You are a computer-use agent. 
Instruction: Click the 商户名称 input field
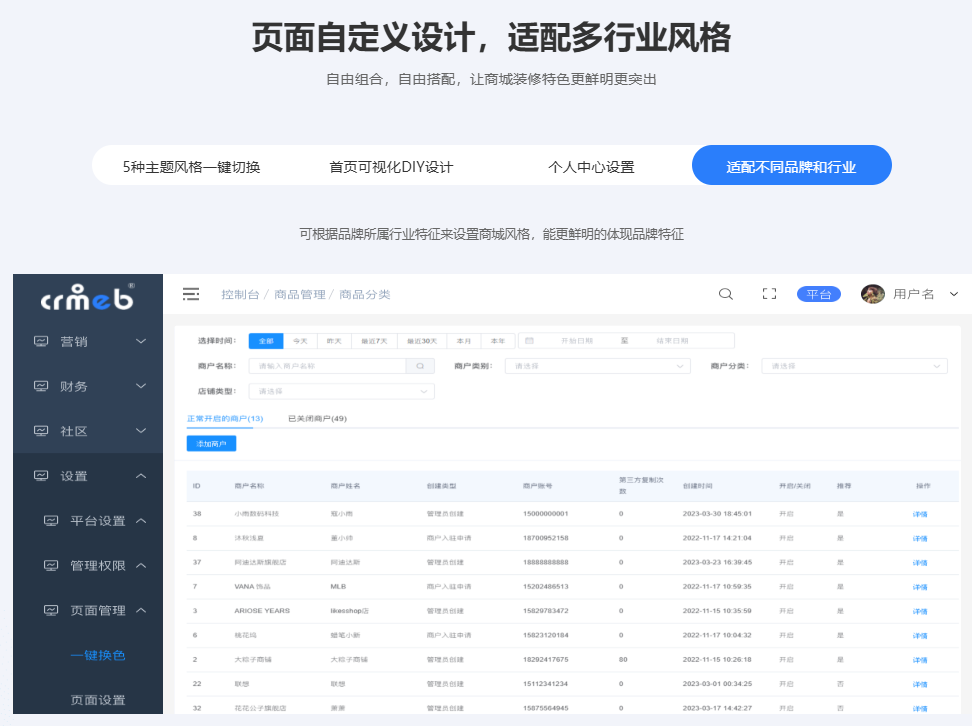pyautogui.click(x=326, y=366)
